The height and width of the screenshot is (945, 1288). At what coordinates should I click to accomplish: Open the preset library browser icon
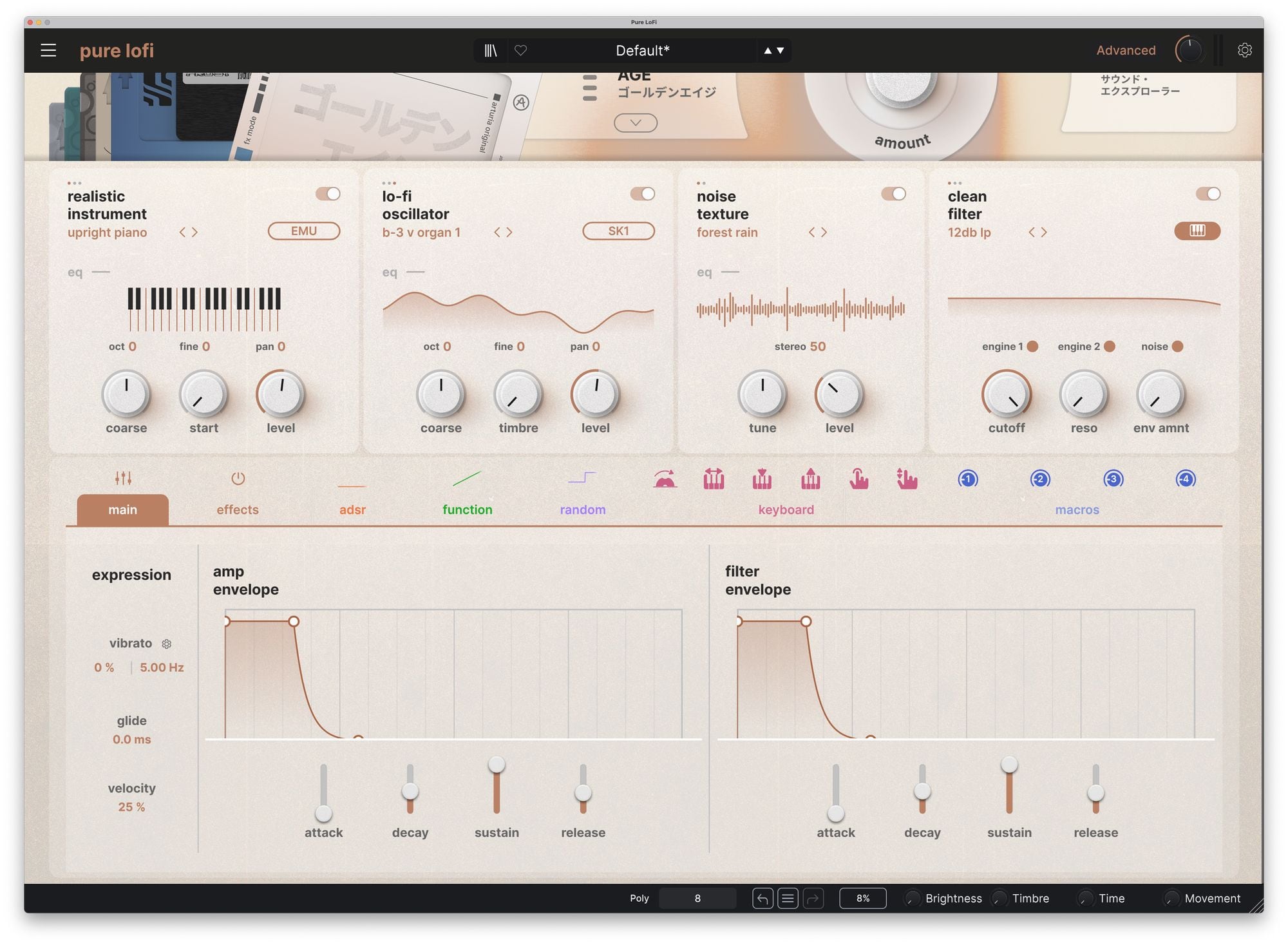491,50
